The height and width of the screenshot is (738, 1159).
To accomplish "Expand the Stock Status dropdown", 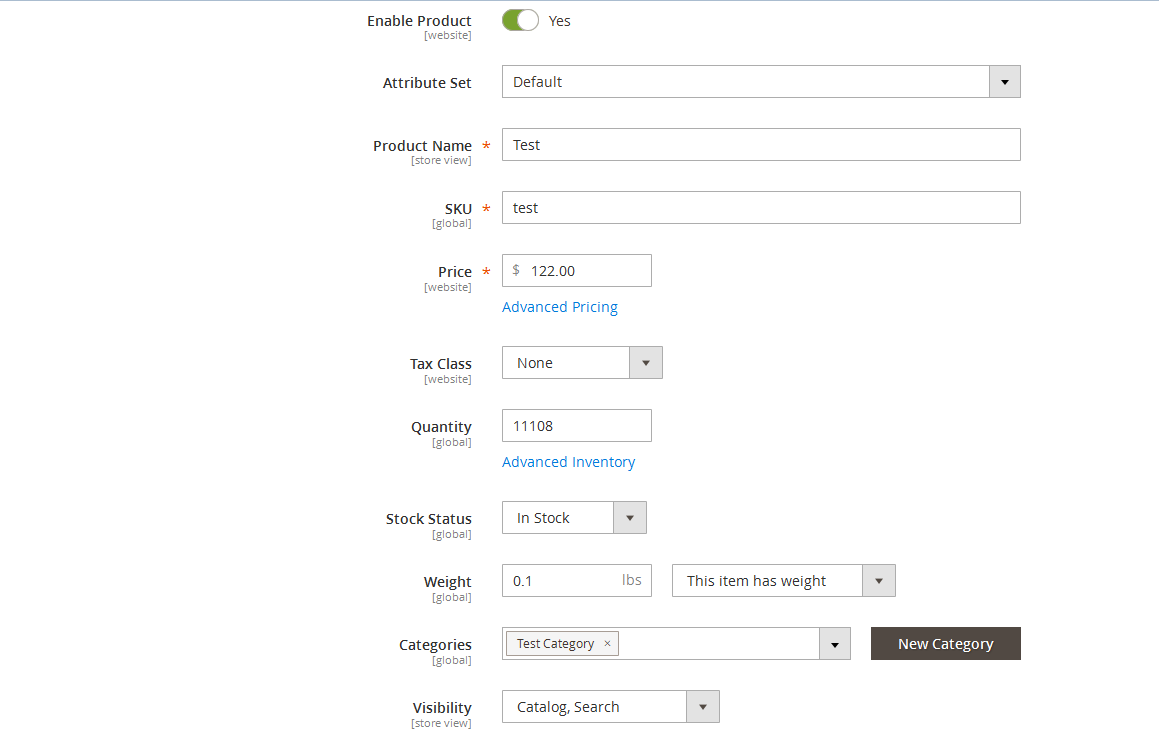I will [573, 518].
